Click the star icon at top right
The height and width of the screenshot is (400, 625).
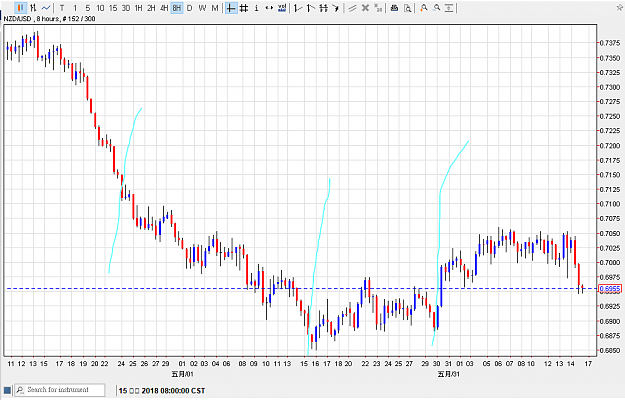pyautogui.click(x=620, y=8)
